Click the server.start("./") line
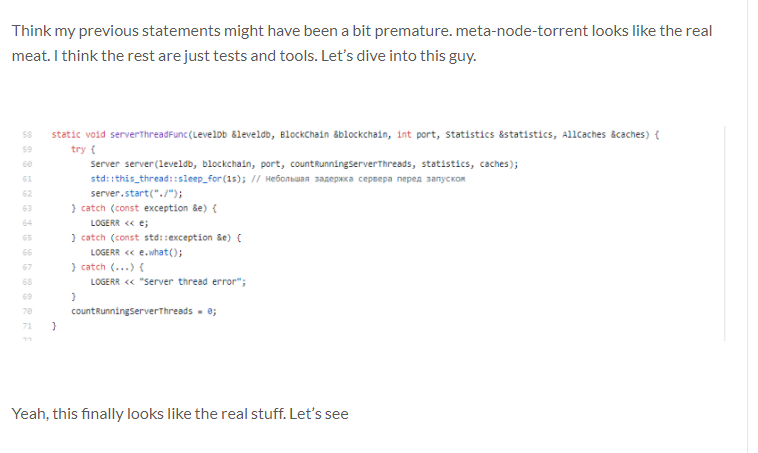758x453 pixels. pyautogui.click(x=131, y=193)
